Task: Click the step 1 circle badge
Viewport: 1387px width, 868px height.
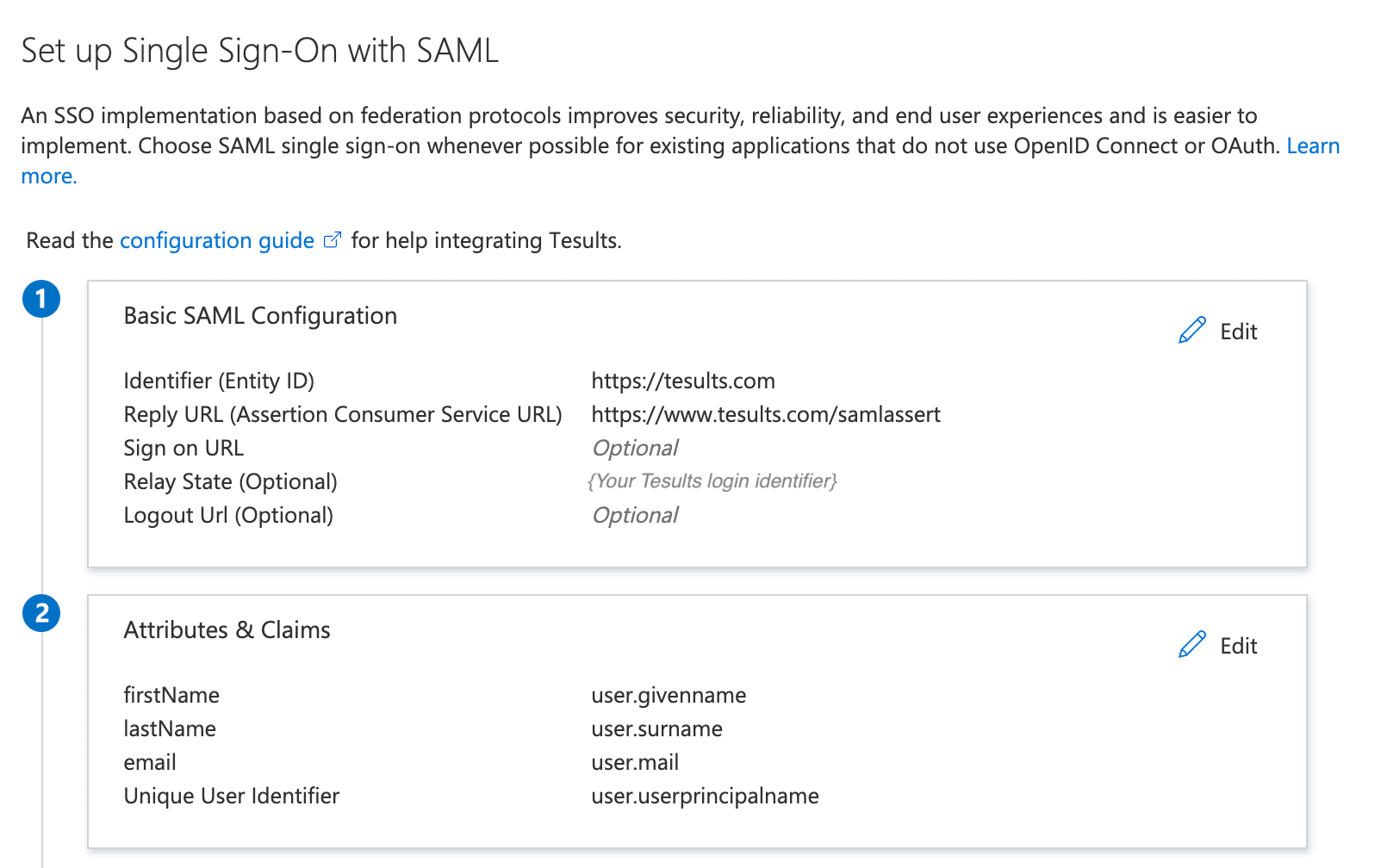Action: [41, 300]
